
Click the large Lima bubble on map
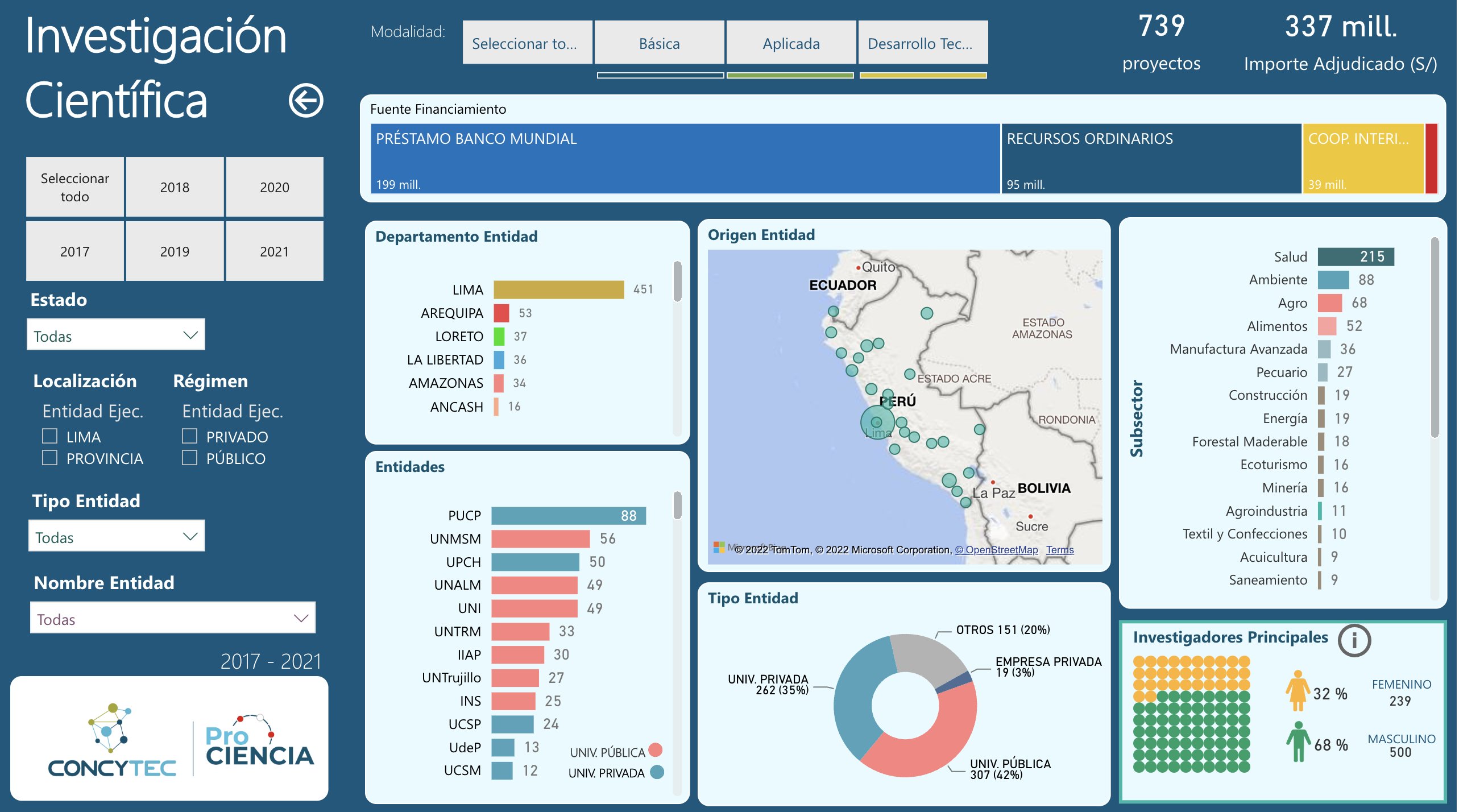click(x=877, y=422)
